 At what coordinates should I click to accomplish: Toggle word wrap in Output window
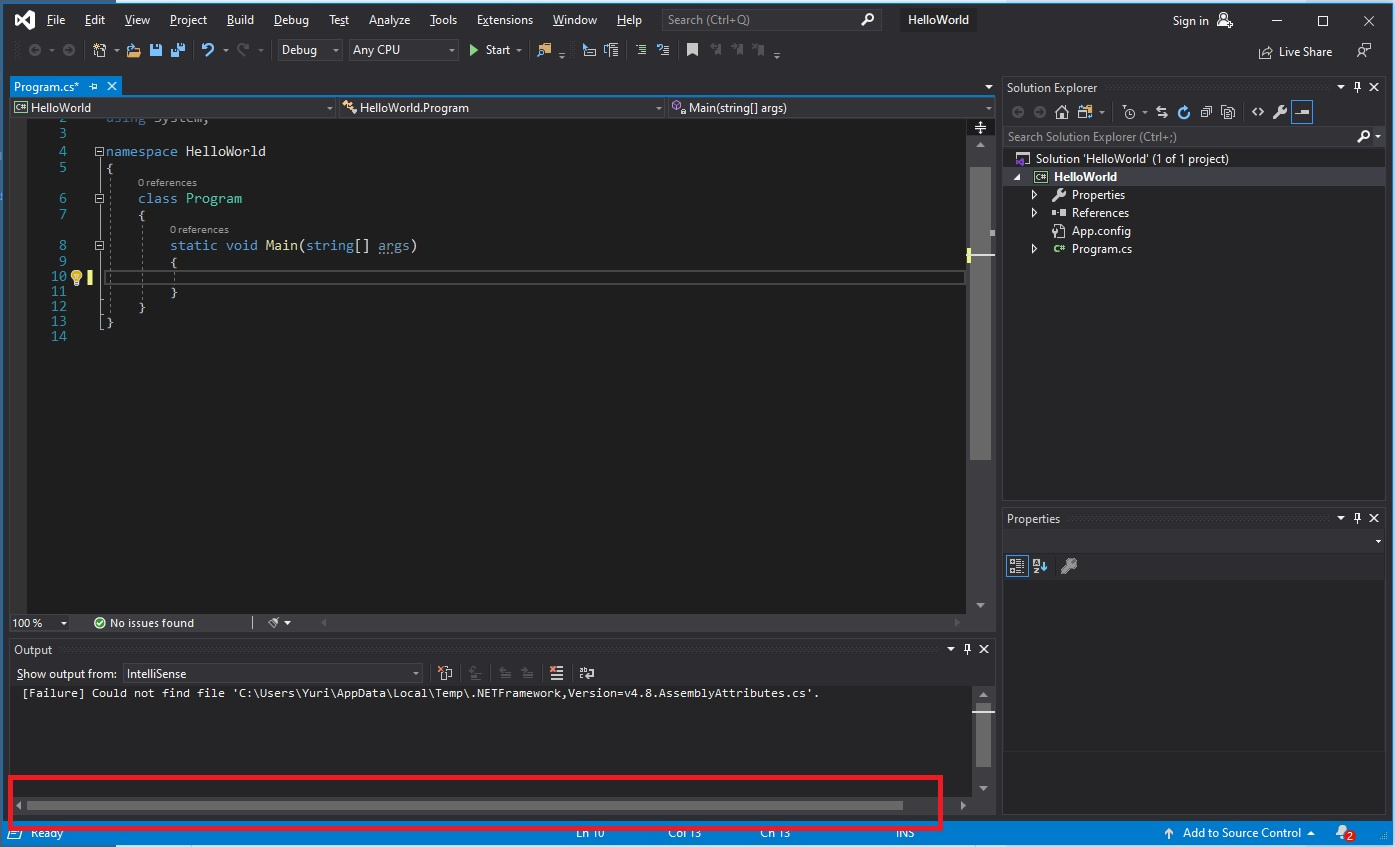click(x=587, y=673)
